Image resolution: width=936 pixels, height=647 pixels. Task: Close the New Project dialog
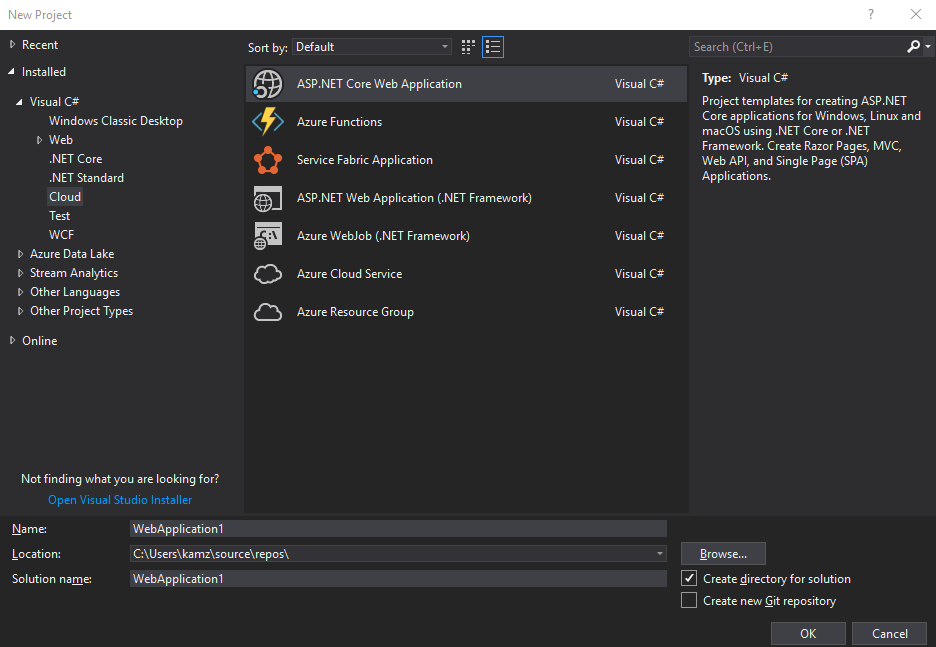click(916, 14)
